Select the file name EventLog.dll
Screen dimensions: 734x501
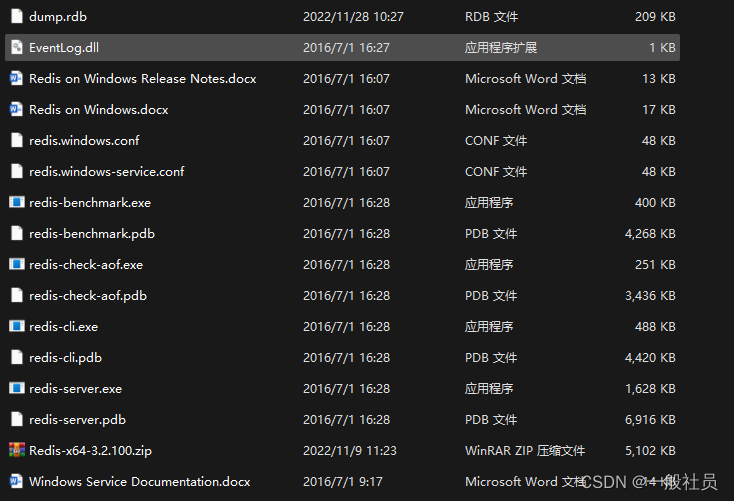(x=64, y=48)
